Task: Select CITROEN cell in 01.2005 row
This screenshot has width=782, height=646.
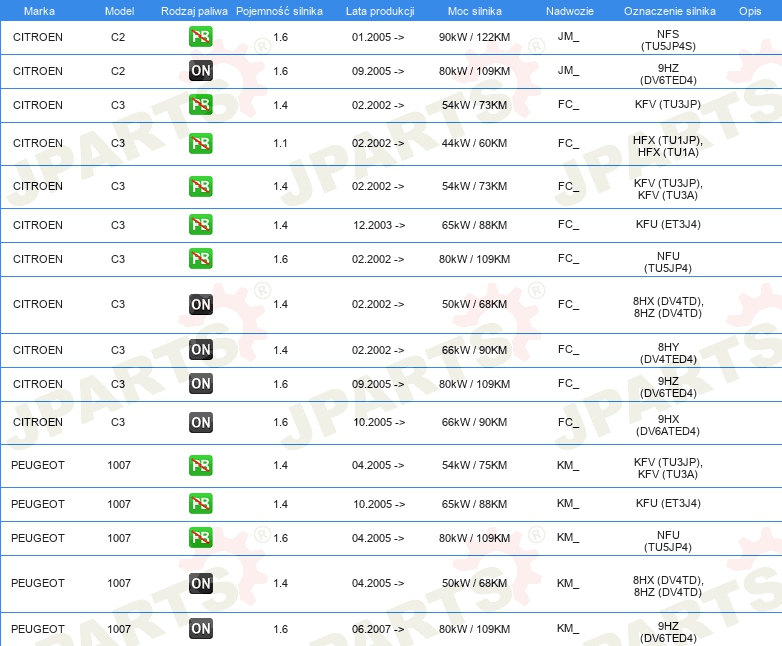Action: [38, 37]
